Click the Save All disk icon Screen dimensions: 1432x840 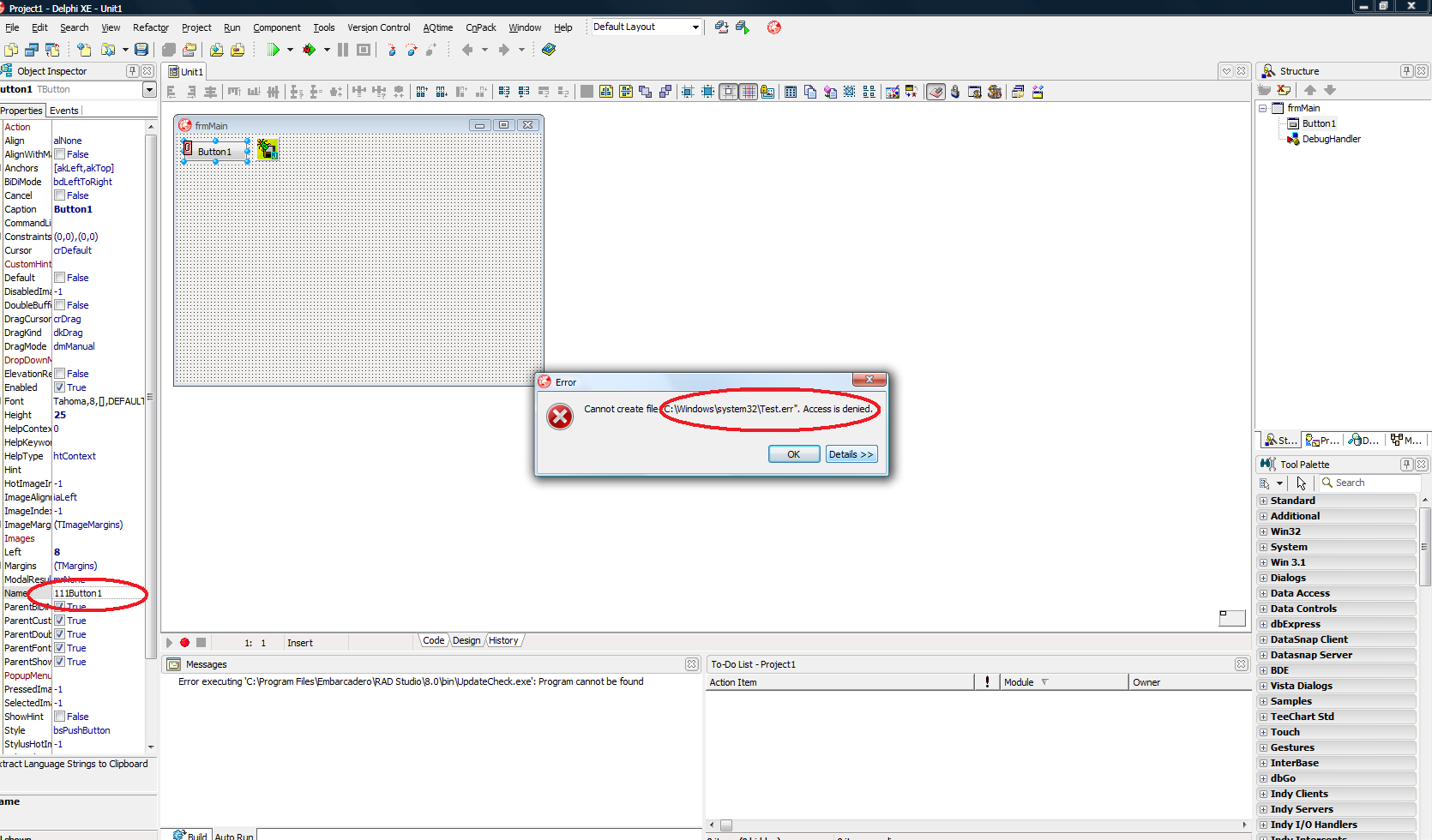(142, 50)
